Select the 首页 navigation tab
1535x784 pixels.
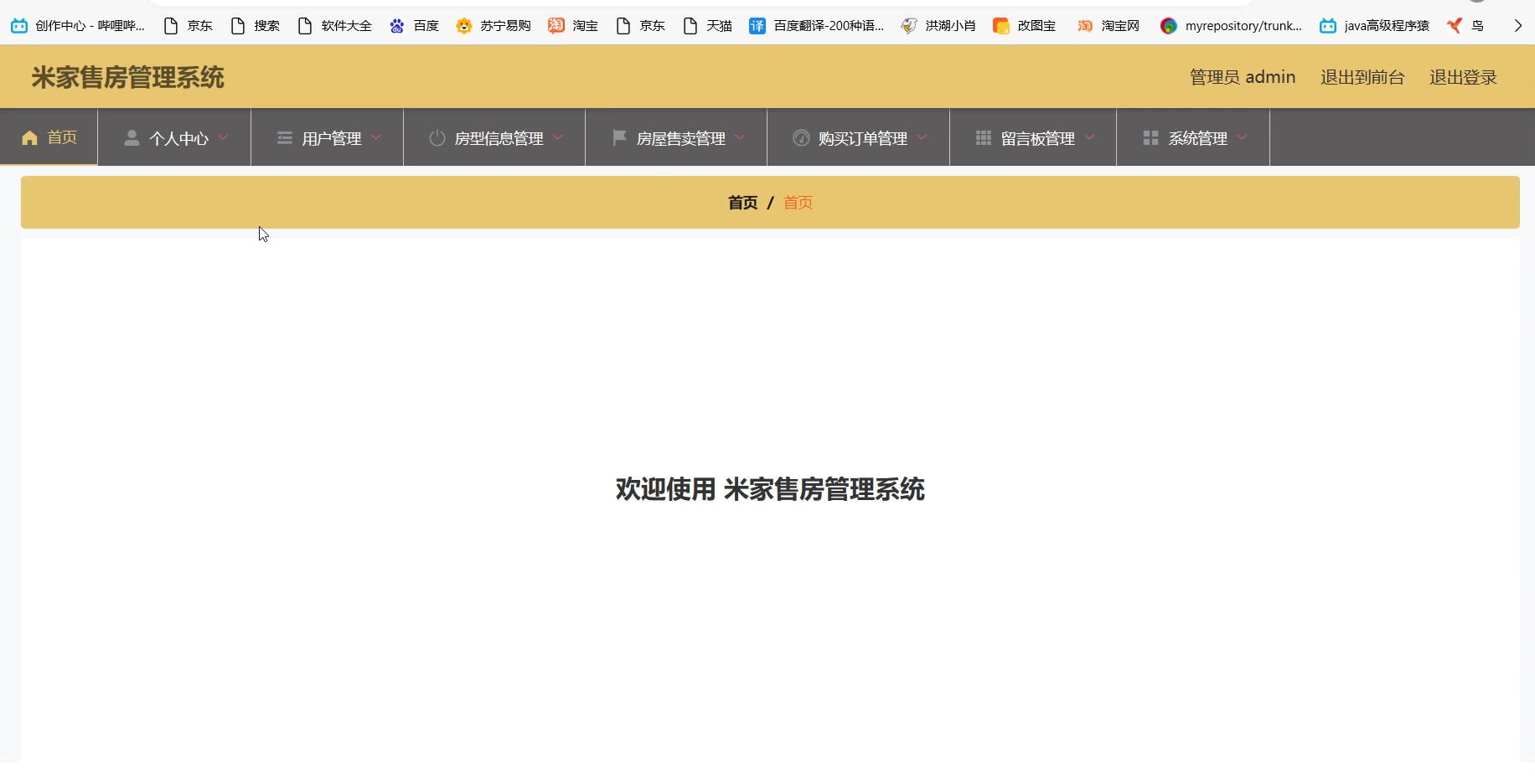pos(49,137)
